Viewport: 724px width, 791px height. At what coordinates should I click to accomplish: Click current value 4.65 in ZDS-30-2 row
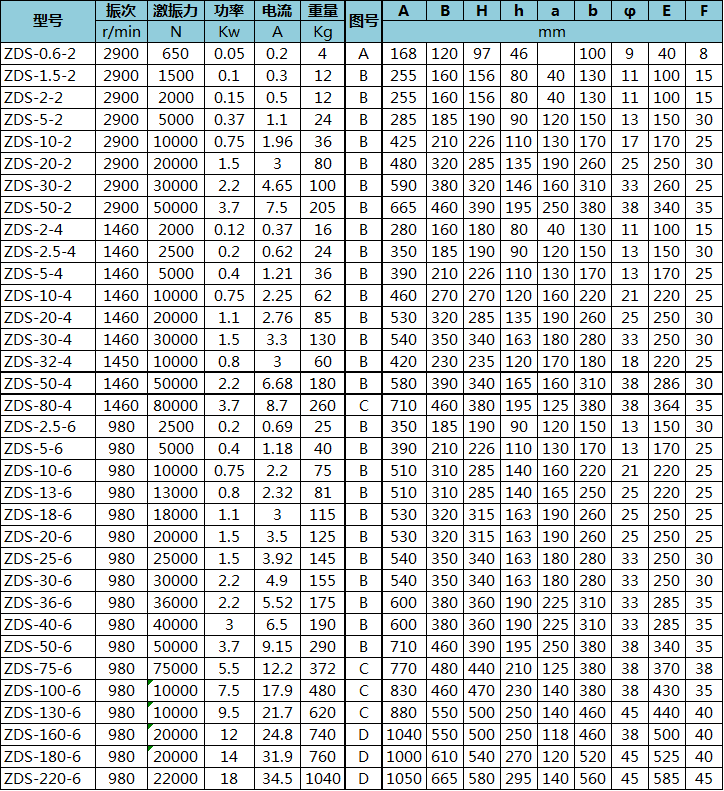277,186
